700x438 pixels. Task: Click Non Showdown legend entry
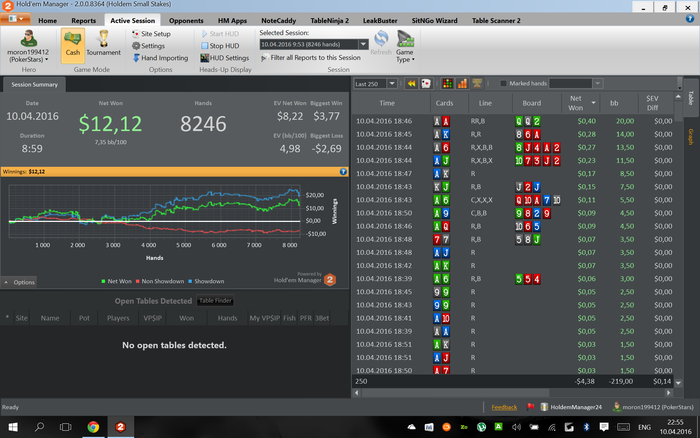(160, 281)
